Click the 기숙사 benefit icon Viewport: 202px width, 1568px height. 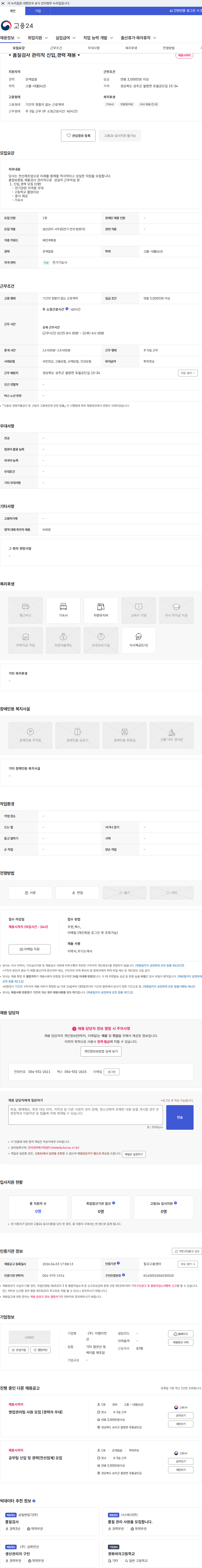pos(63,611)
